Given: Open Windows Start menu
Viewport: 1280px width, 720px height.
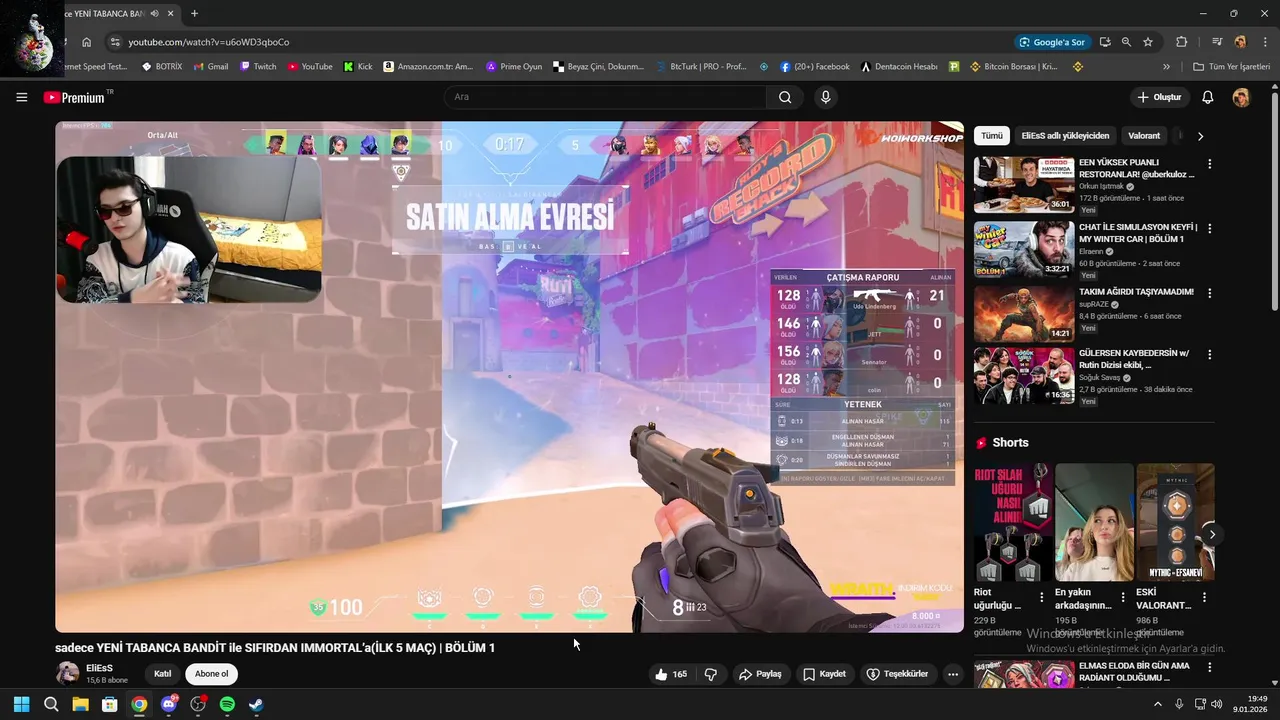Looking at the screenshot, I should pos(21,704).
